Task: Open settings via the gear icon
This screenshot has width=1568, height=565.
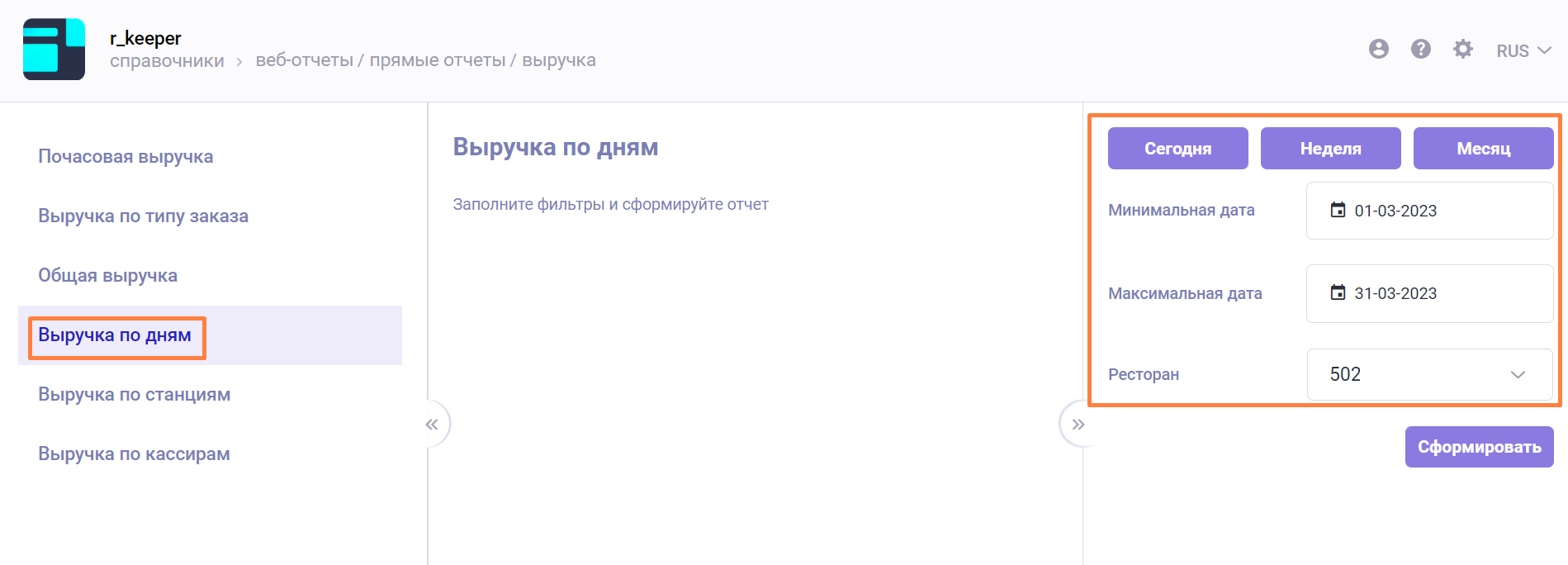Action: [x=1462, y=50]
